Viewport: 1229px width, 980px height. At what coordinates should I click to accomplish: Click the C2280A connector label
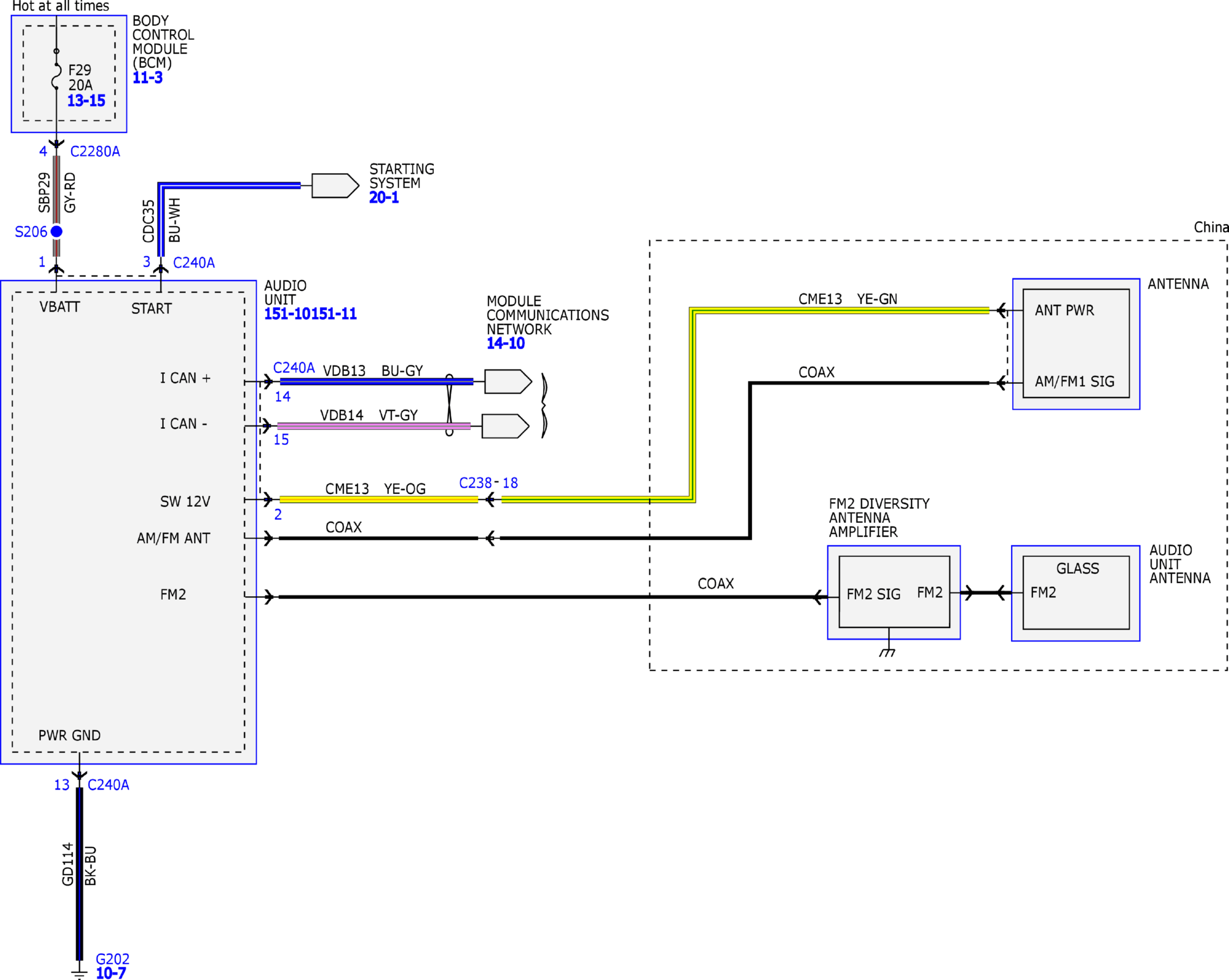tap(95, 152)
